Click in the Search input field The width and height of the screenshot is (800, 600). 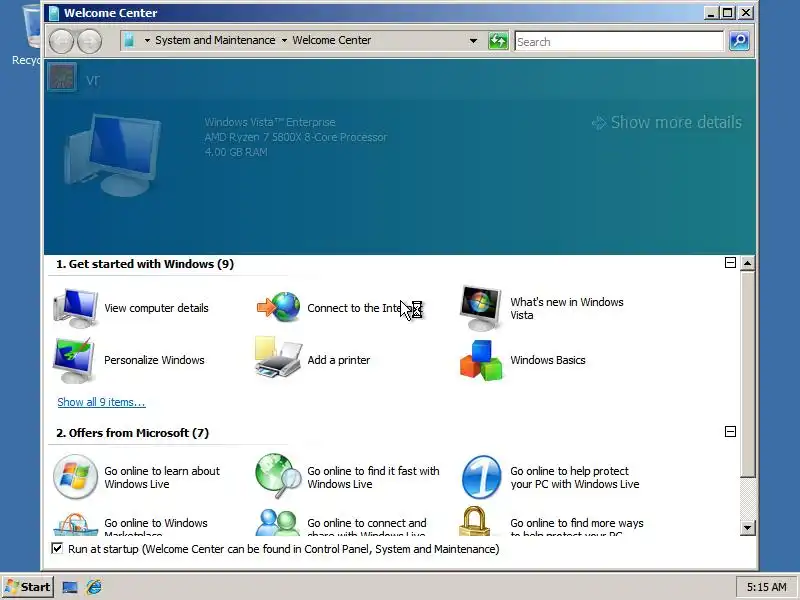coord(618,41)
